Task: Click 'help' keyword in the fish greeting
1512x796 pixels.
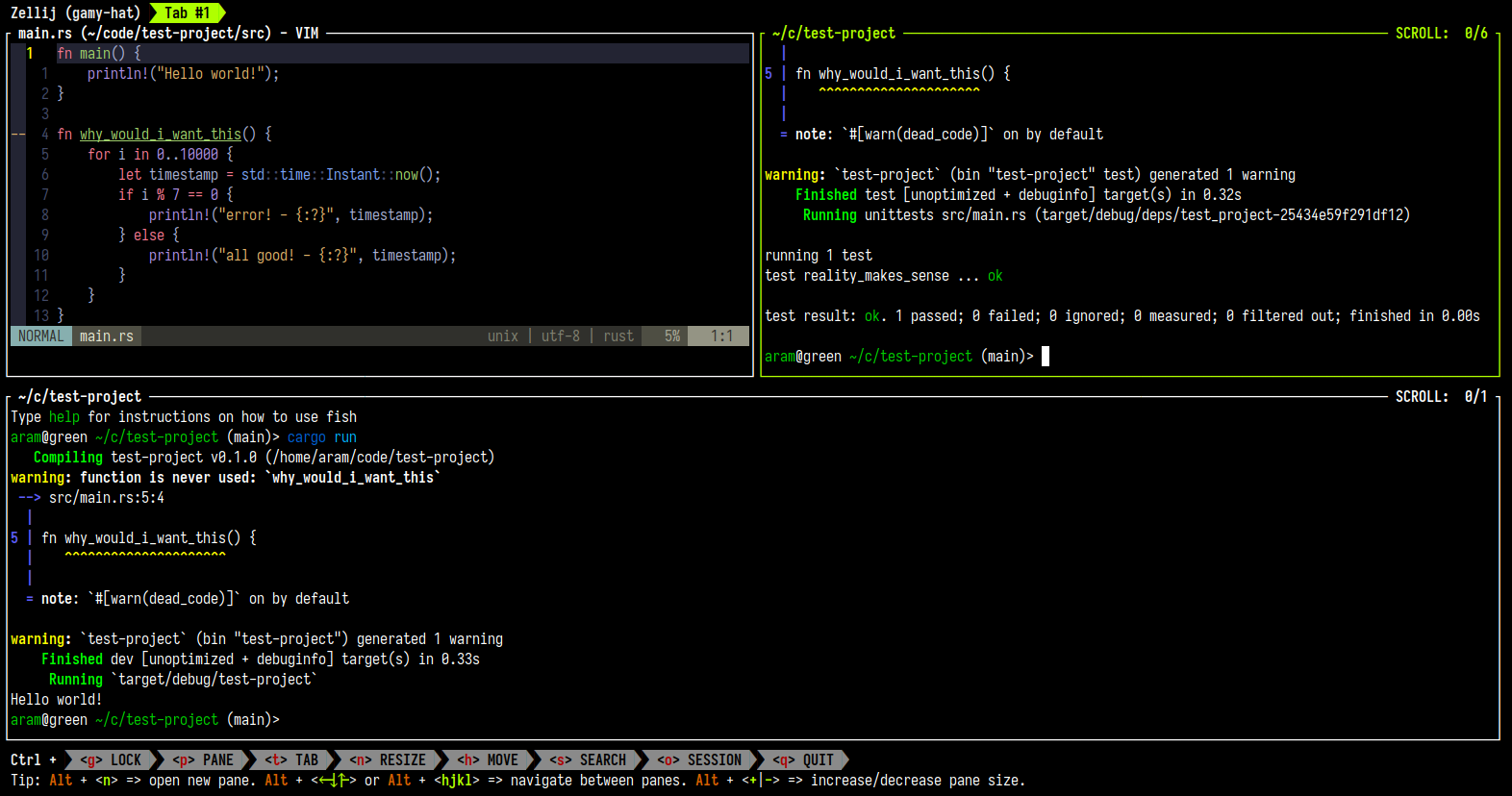Action: click(63, 416)
